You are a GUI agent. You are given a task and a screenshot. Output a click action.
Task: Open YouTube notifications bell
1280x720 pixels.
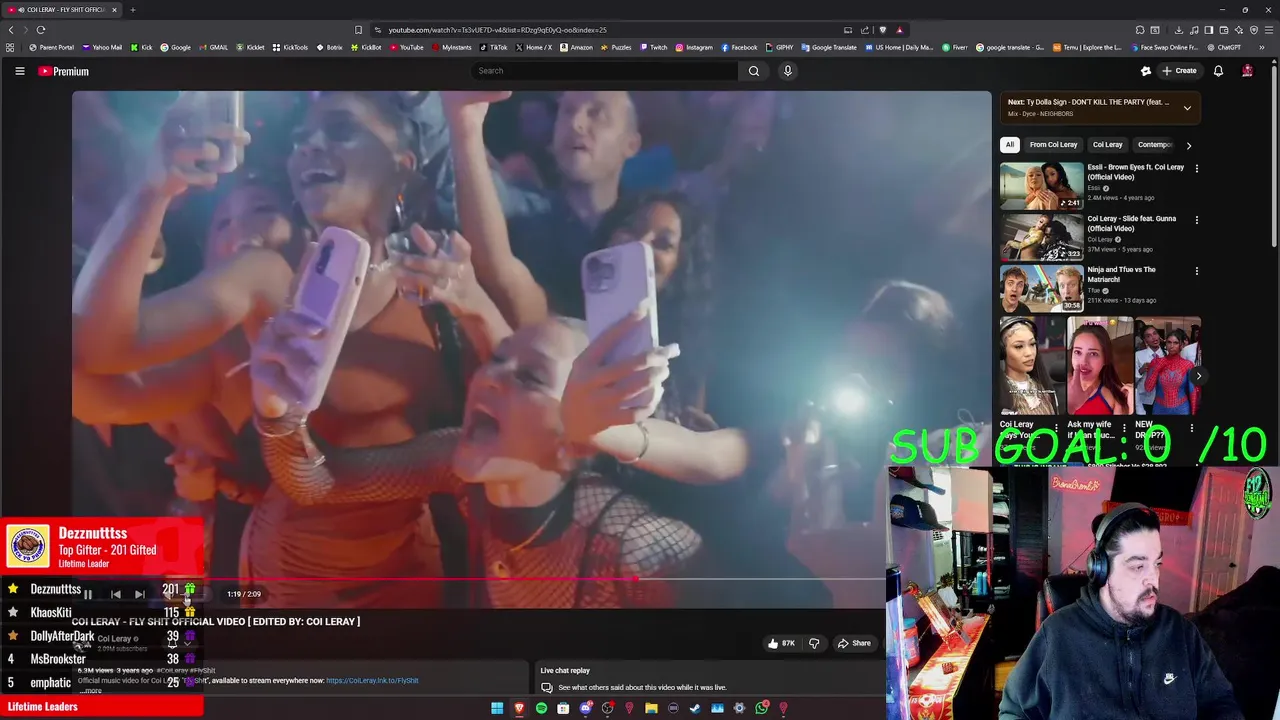tap(1218, 71)
